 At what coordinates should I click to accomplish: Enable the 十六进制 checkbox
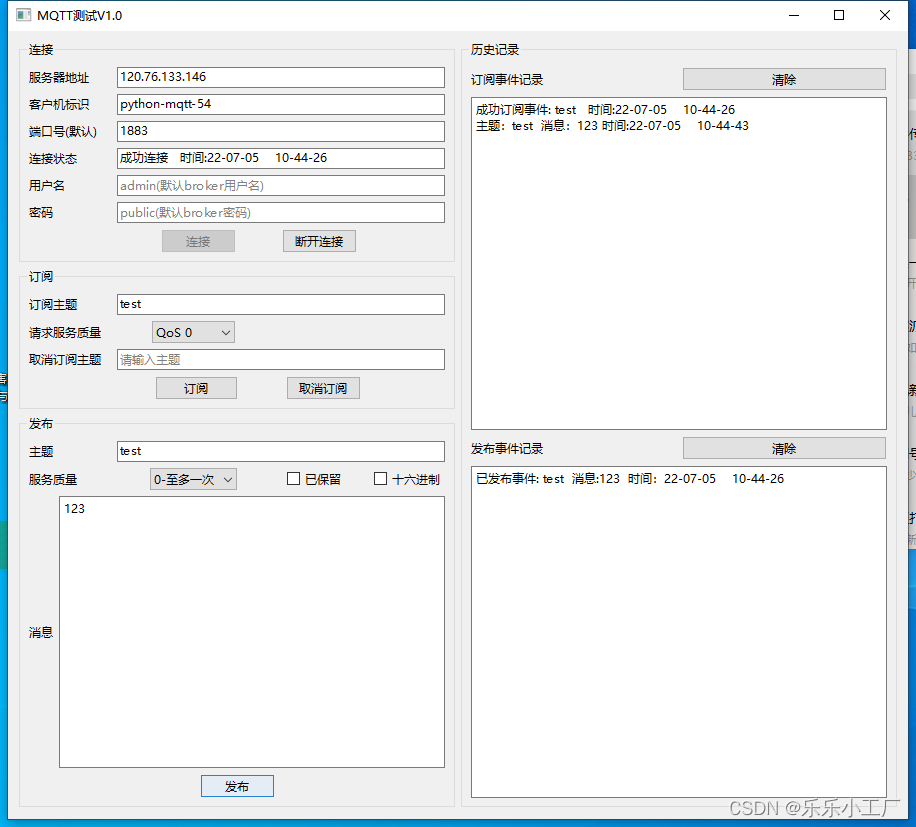click(x=380, y=479)
